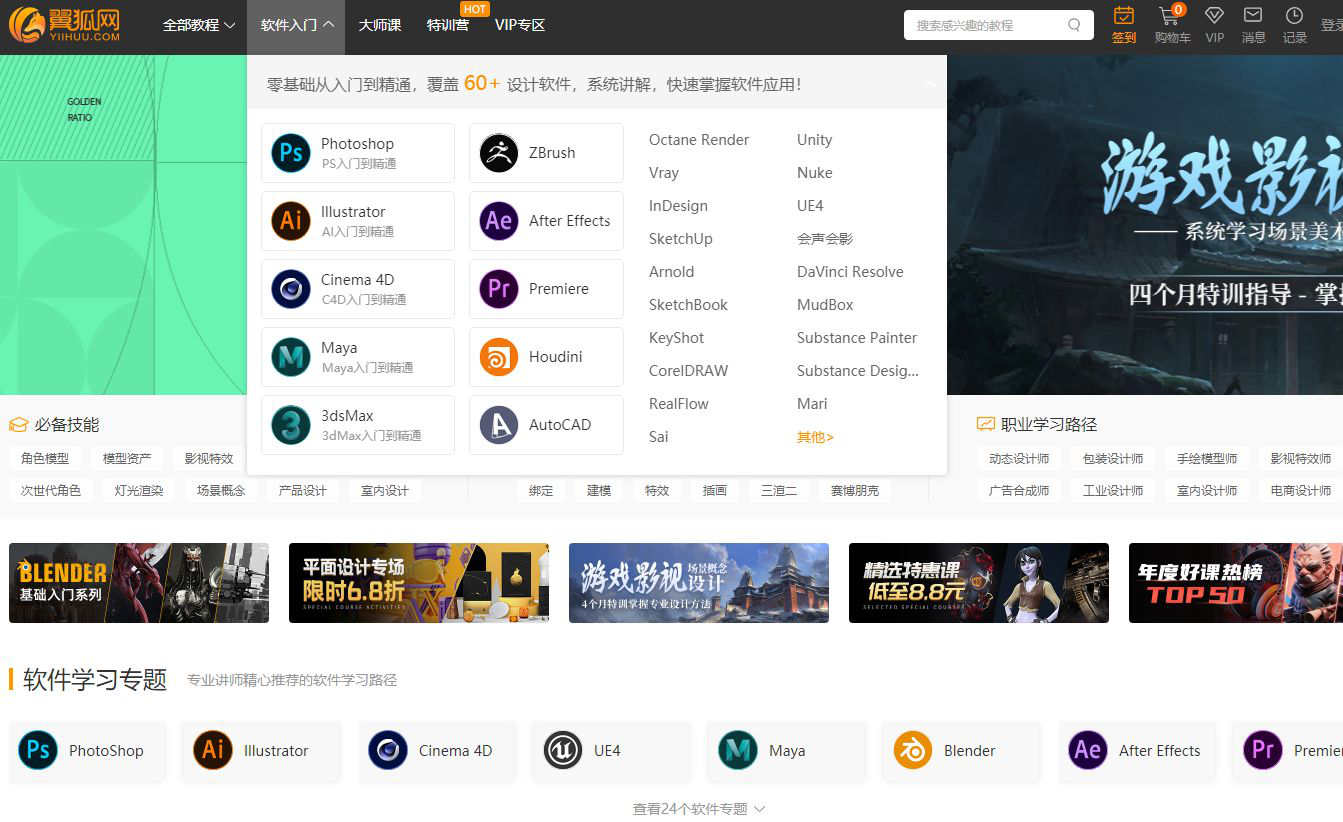This screenshot has height=822, width=1343.
Task: Click the 灯光渲染 skill tag
Action: (139, 490)
